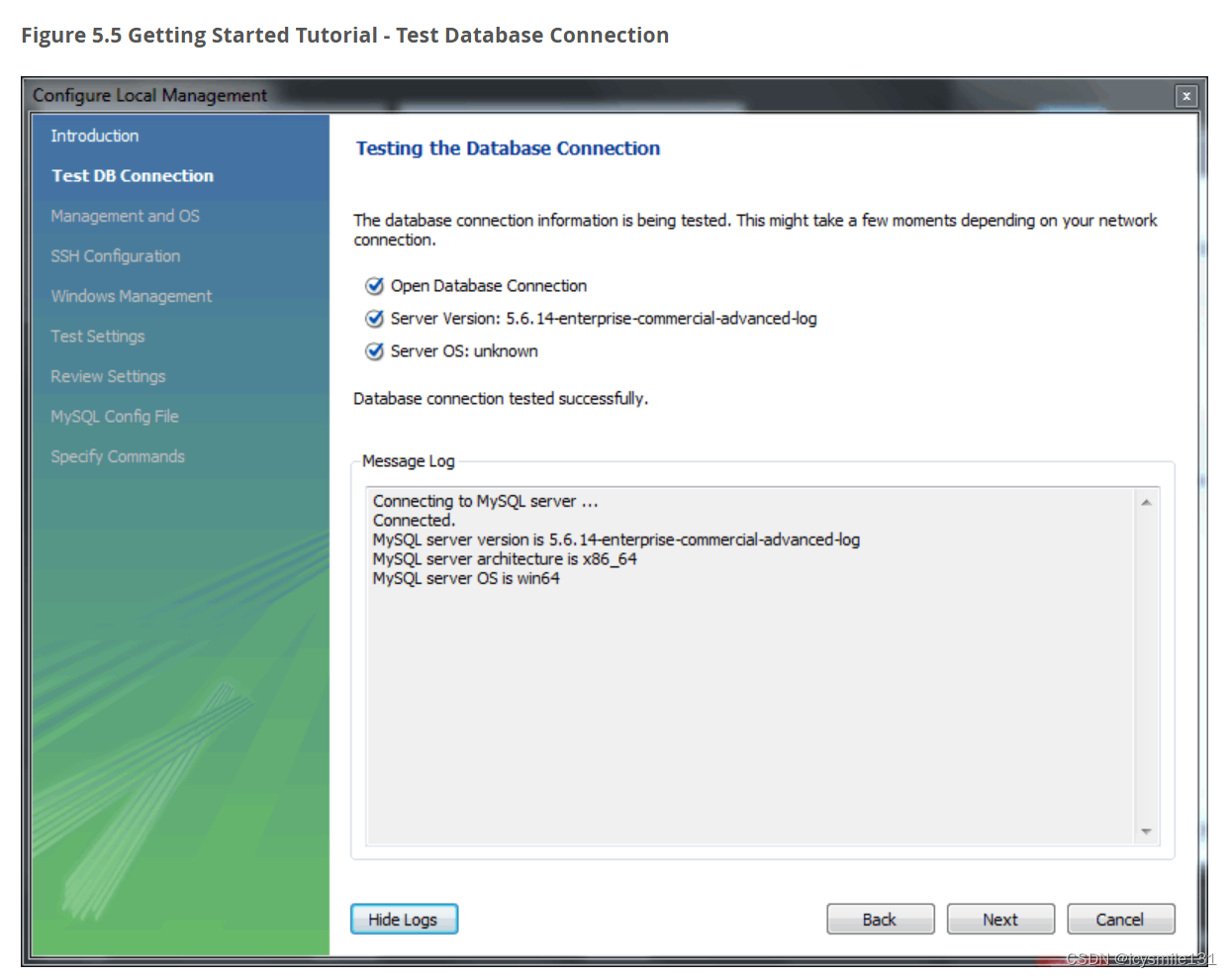Viewport: 1232px width, 978px height.
Task: Click the message log scroll down arrow
Action: point(1146,831)
